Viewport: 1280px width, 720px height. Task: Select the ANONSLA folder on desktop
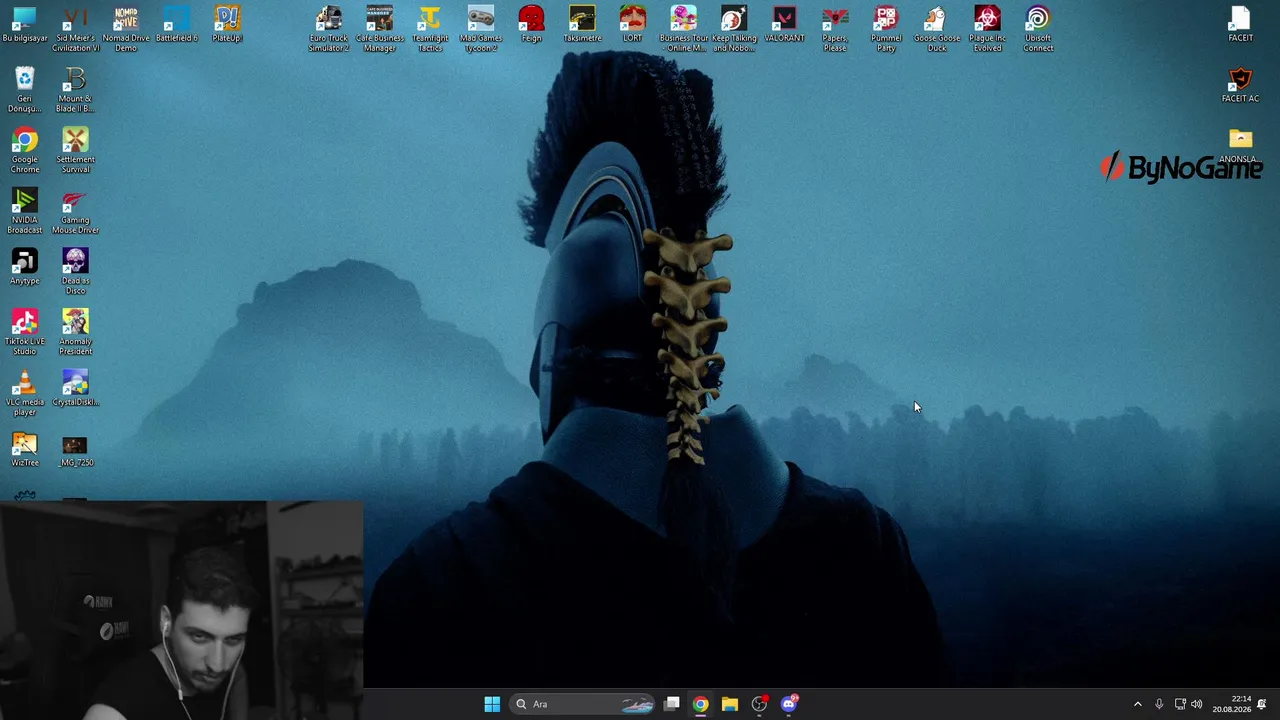click(1240, 146)
